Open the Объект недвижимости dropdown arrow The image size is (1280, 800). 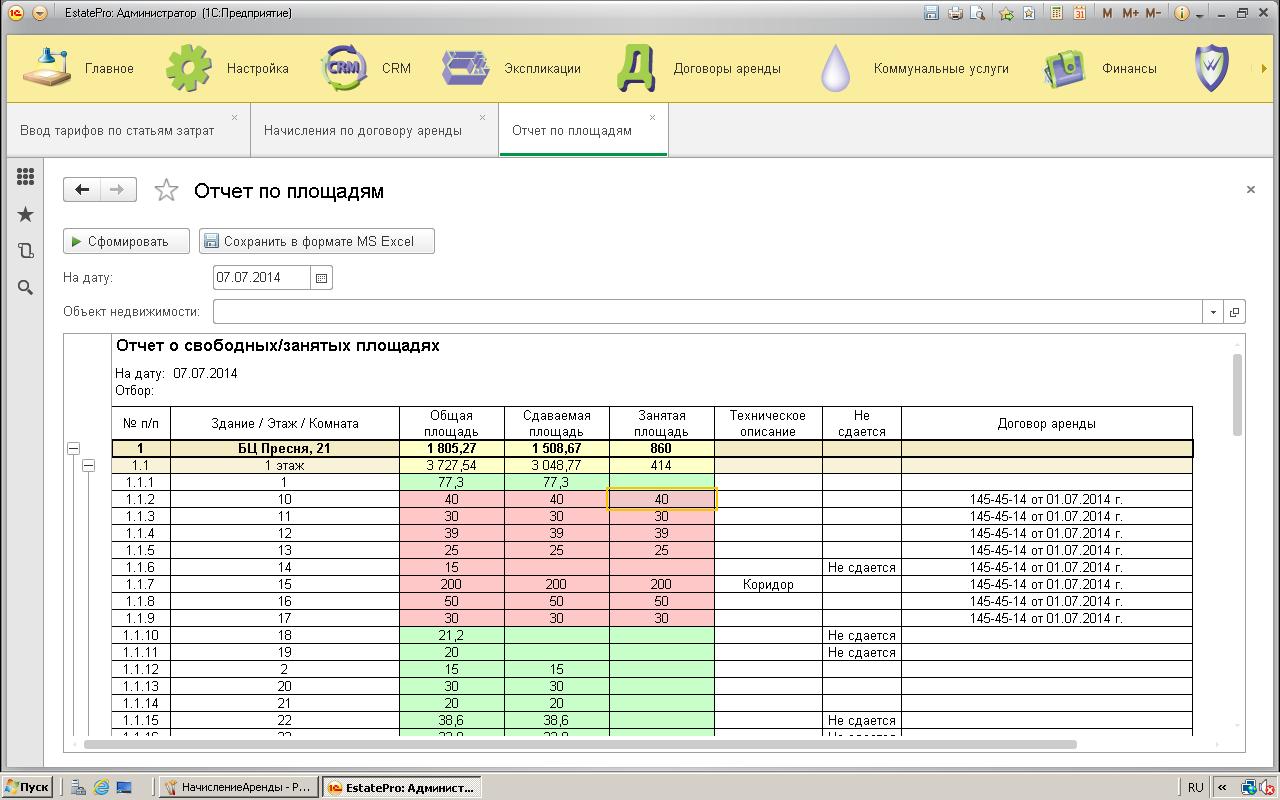tap(1213, 312)
